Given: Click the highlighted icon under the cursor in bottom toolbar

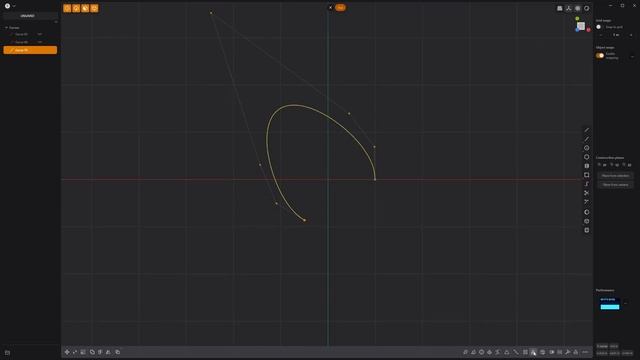Looking at the screenshot, I should 533,352.
